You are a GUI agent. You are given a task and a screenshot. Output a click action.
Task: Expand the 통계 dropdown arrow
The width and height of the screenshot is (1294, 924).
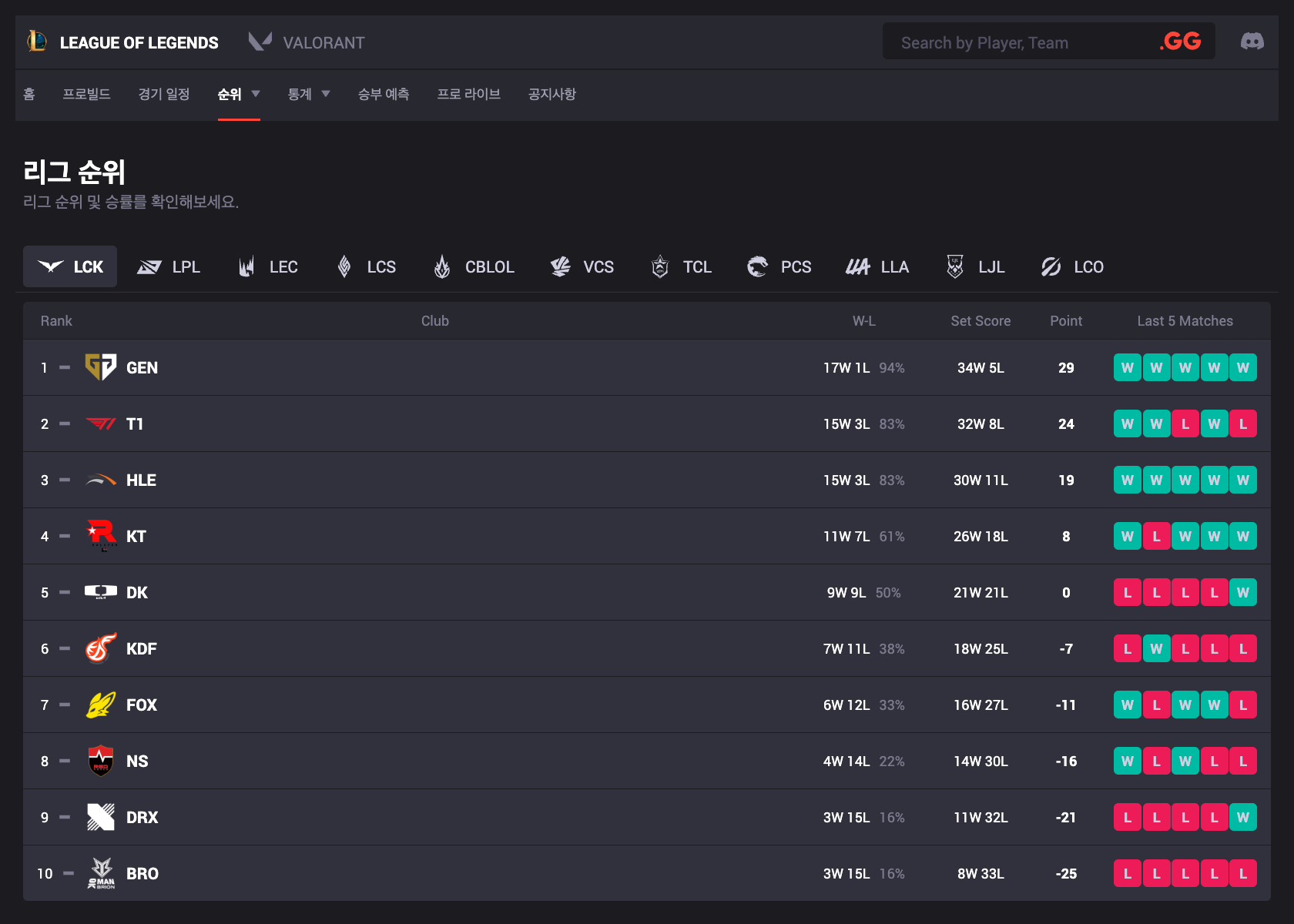(x=326, y=94)
